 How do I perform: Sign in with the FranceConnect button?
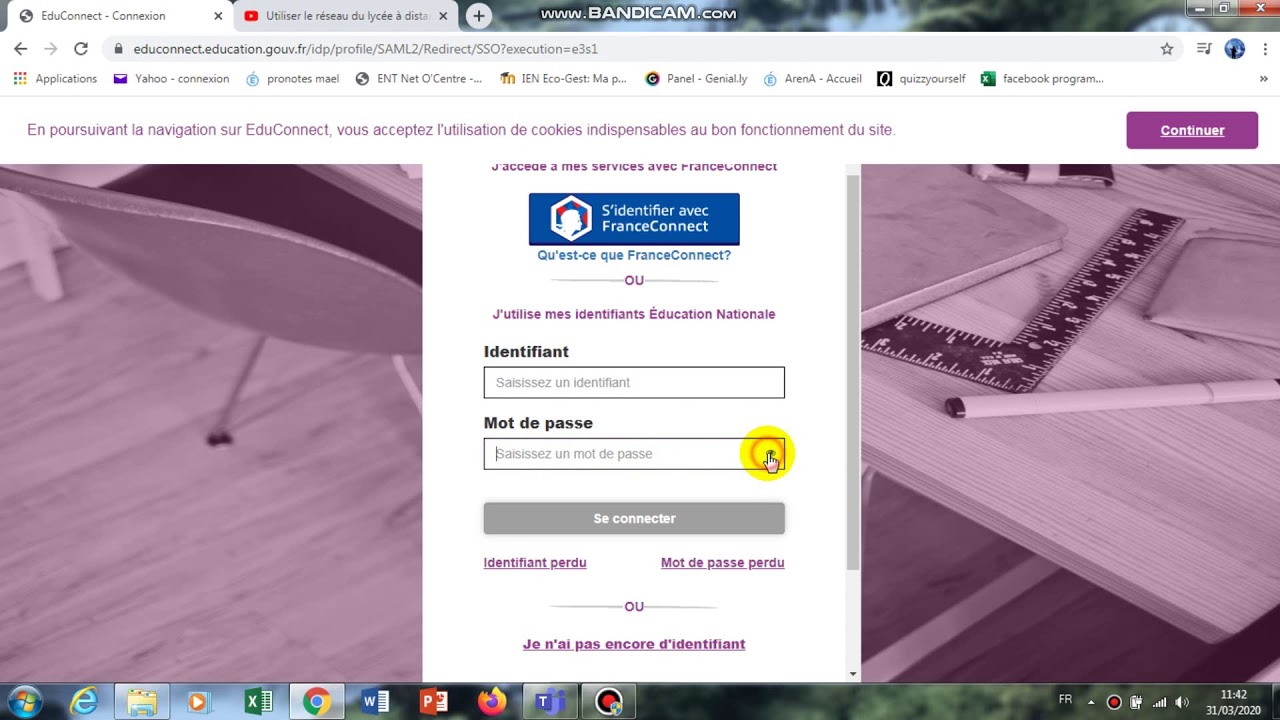click(x=634, y=219)
